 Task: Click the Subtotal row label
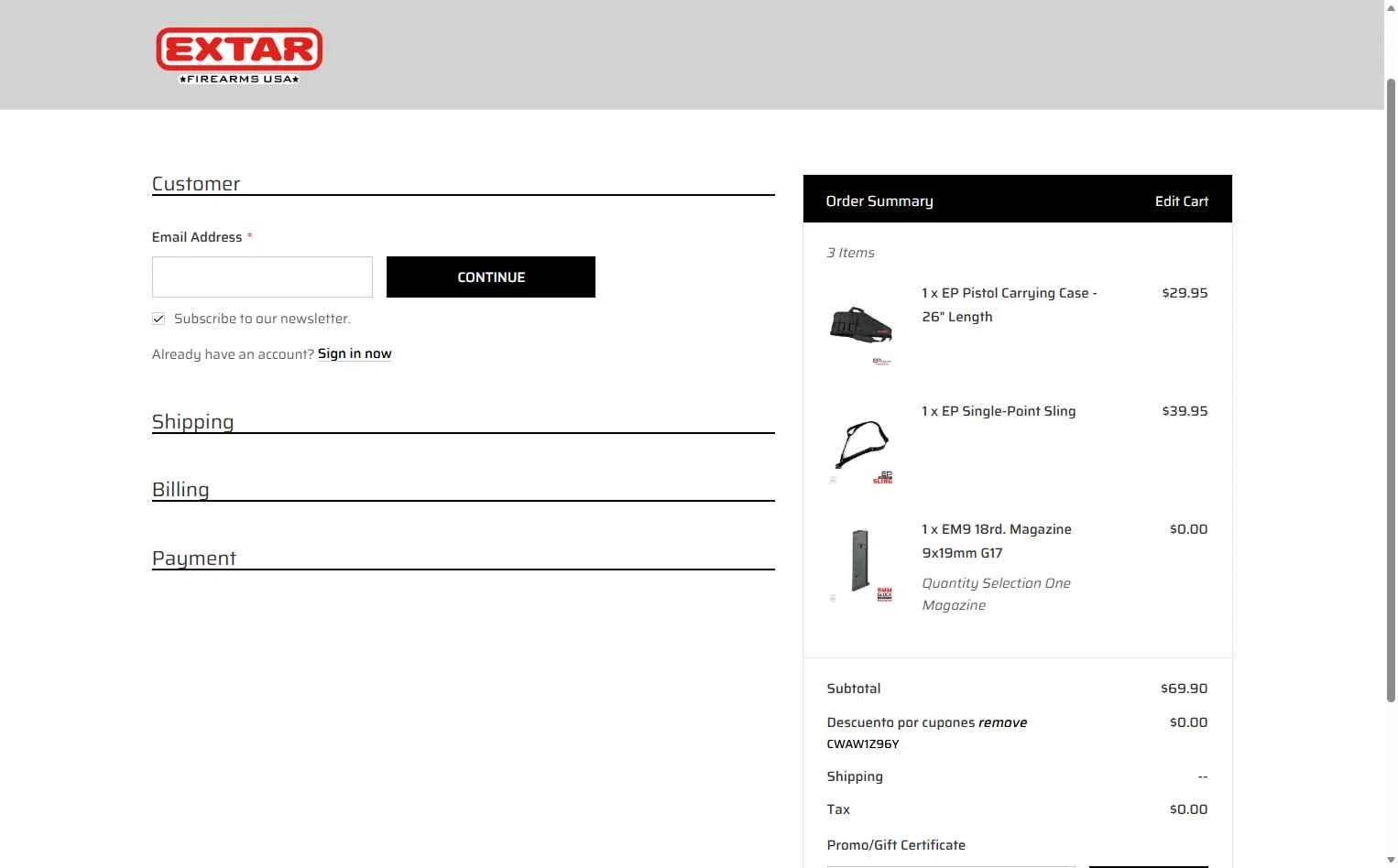[x=854, y=689]
